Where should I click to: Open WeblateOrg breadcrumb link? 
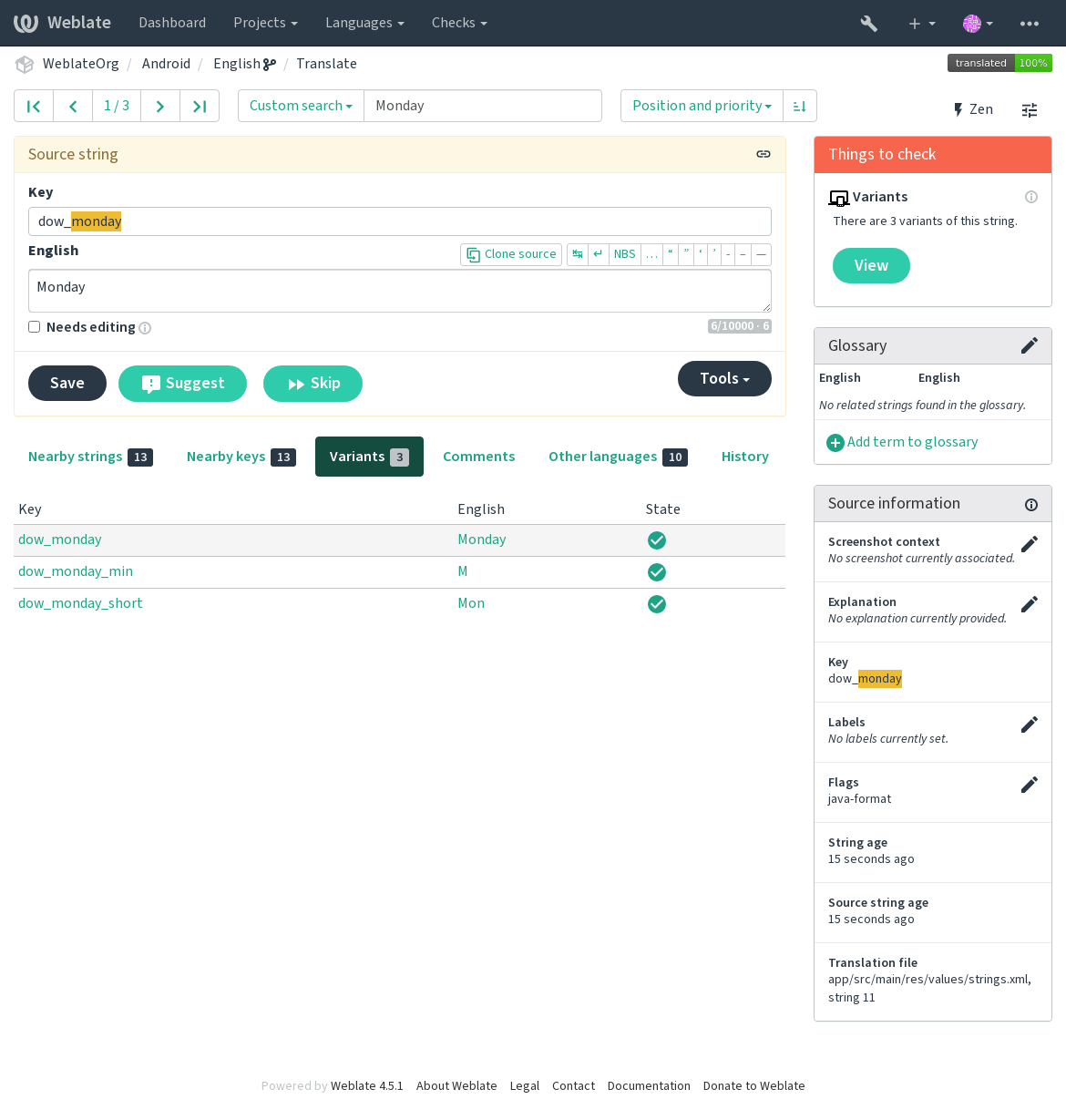pos(81,64)
